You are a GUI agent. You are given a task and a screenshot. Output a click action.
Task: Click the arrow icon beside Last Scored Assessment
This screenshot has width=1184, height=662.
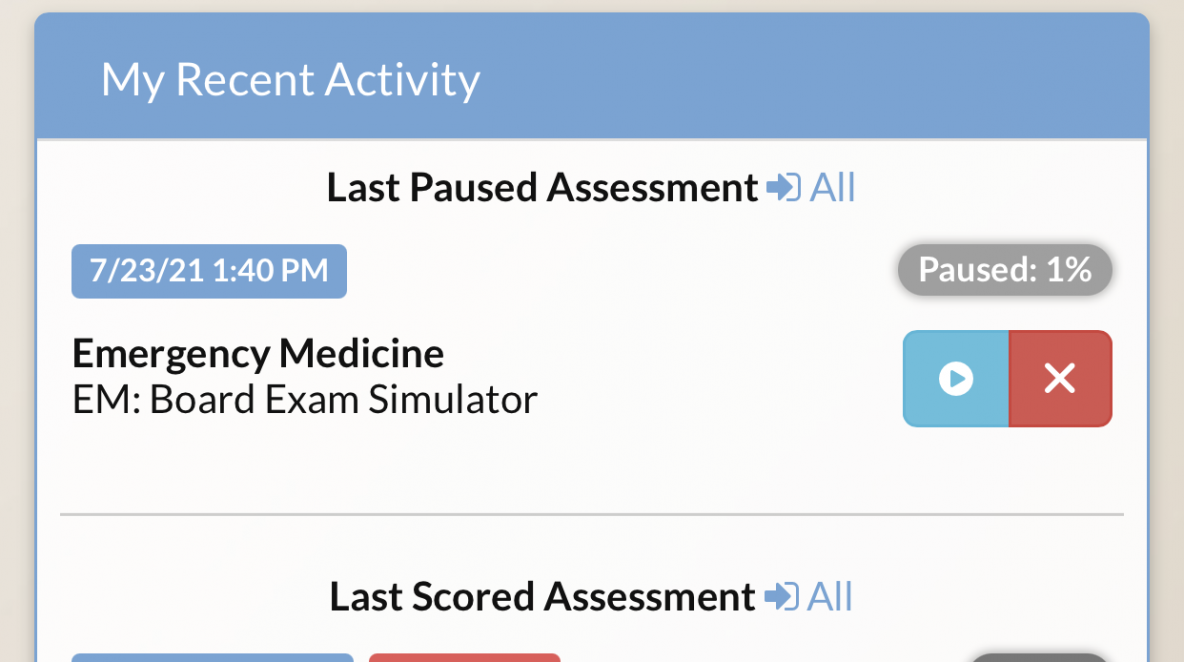tap(782, 596)
